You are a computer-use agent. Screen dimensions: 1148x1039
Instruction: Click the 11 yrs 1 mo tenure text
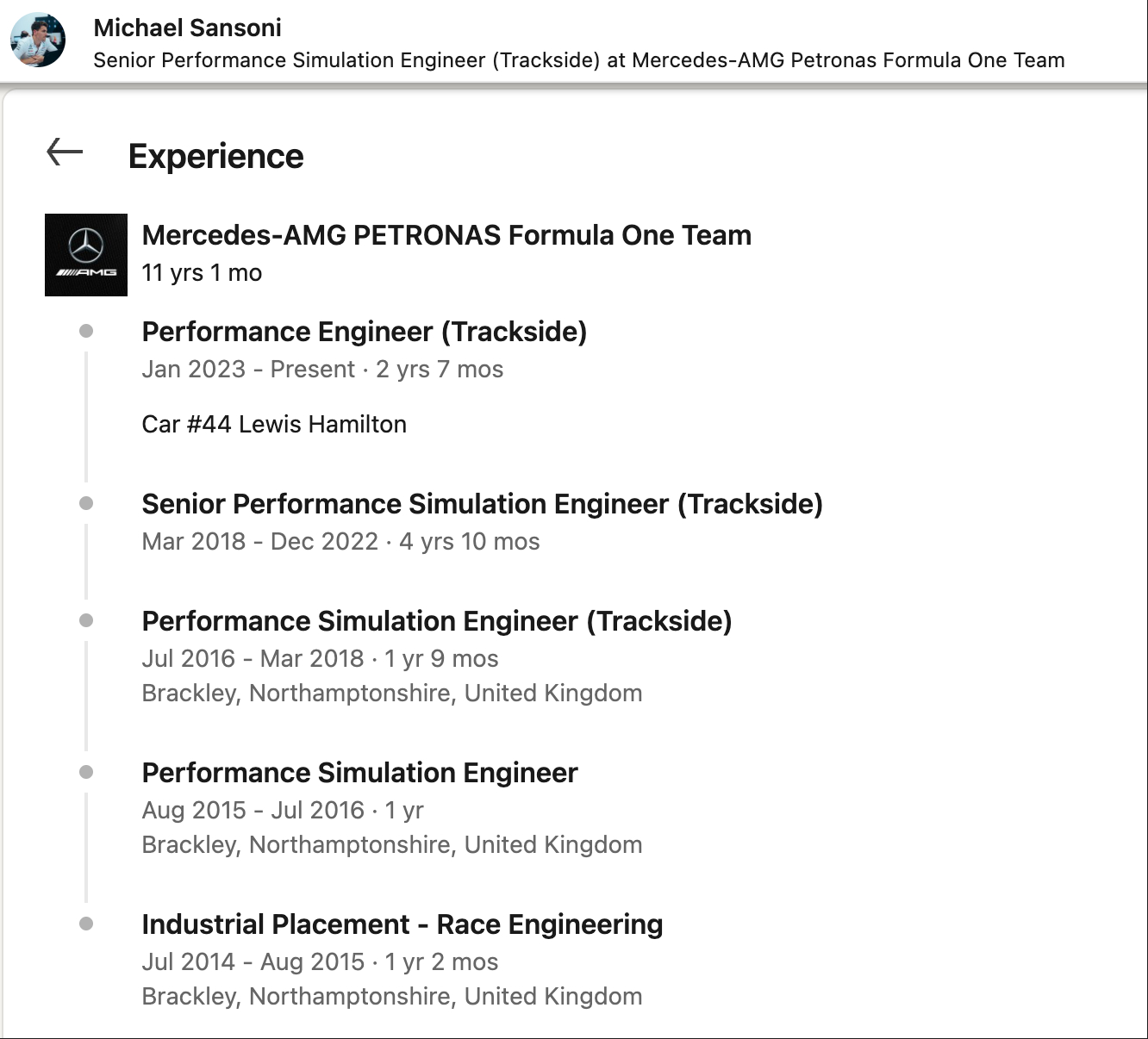coord(202,273)
